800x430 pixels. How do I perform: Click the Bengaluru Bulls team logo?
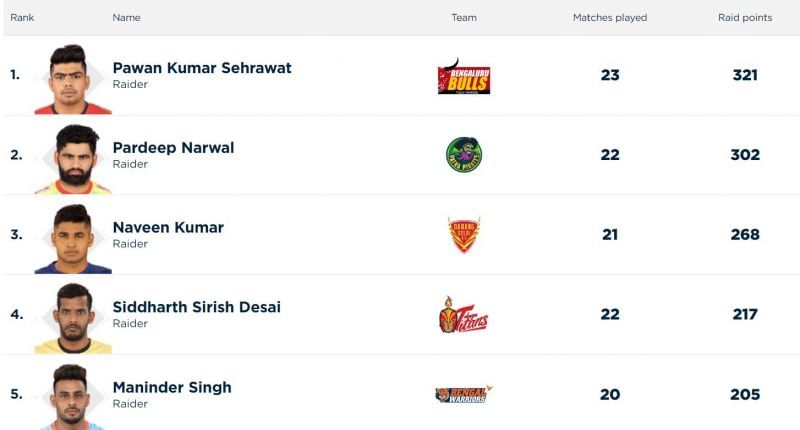464,76
